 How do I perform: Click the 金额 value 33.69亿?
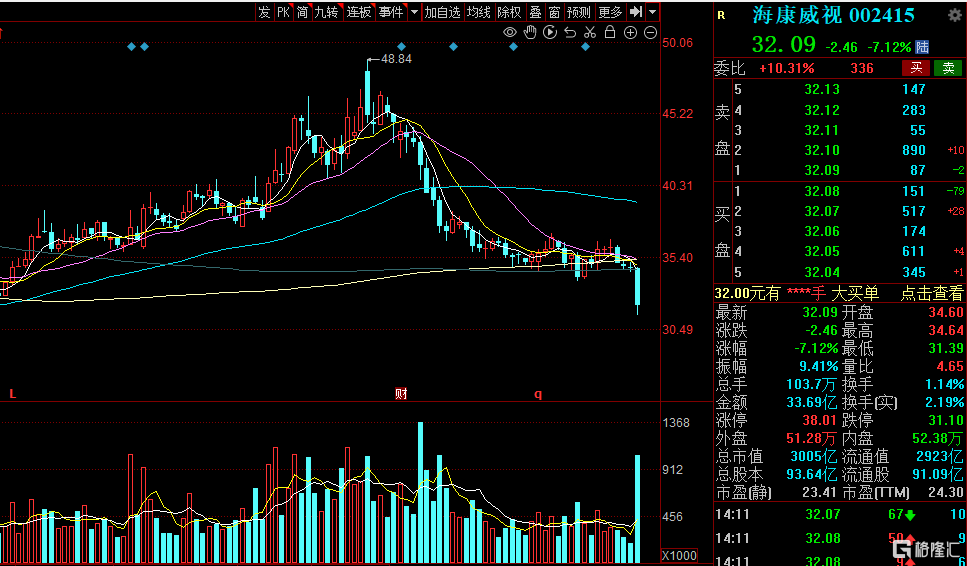click(812, 403)
